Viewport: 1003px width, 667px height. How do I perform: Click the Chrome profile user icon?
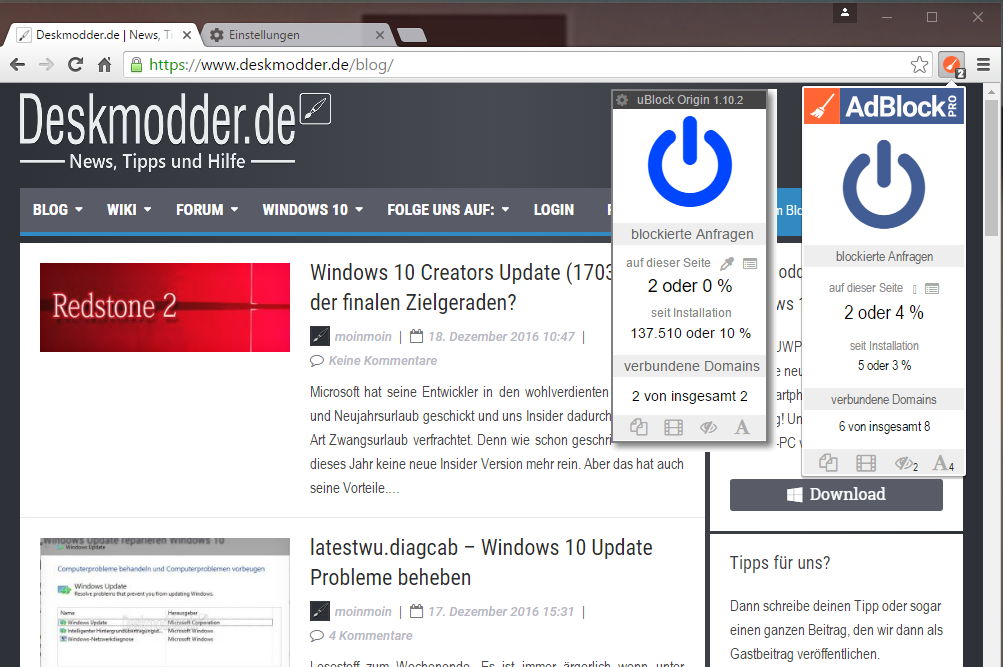coord(845,13)
